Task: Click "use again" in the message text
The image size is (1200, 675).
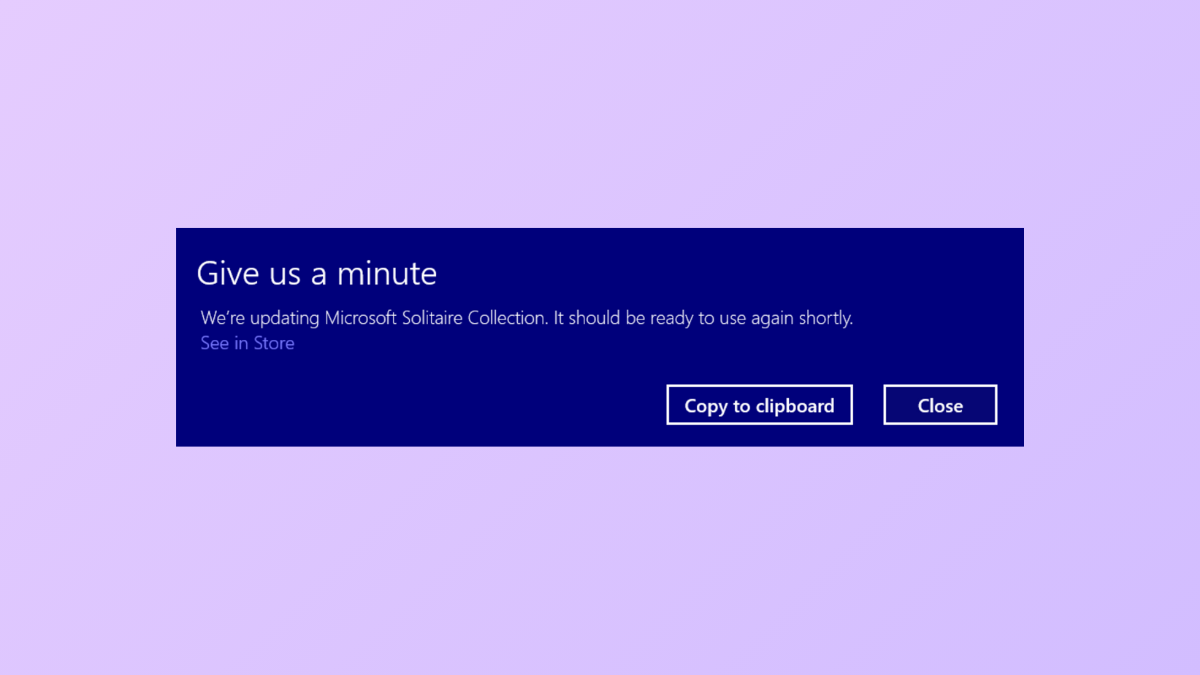Action: click(753, 318)
